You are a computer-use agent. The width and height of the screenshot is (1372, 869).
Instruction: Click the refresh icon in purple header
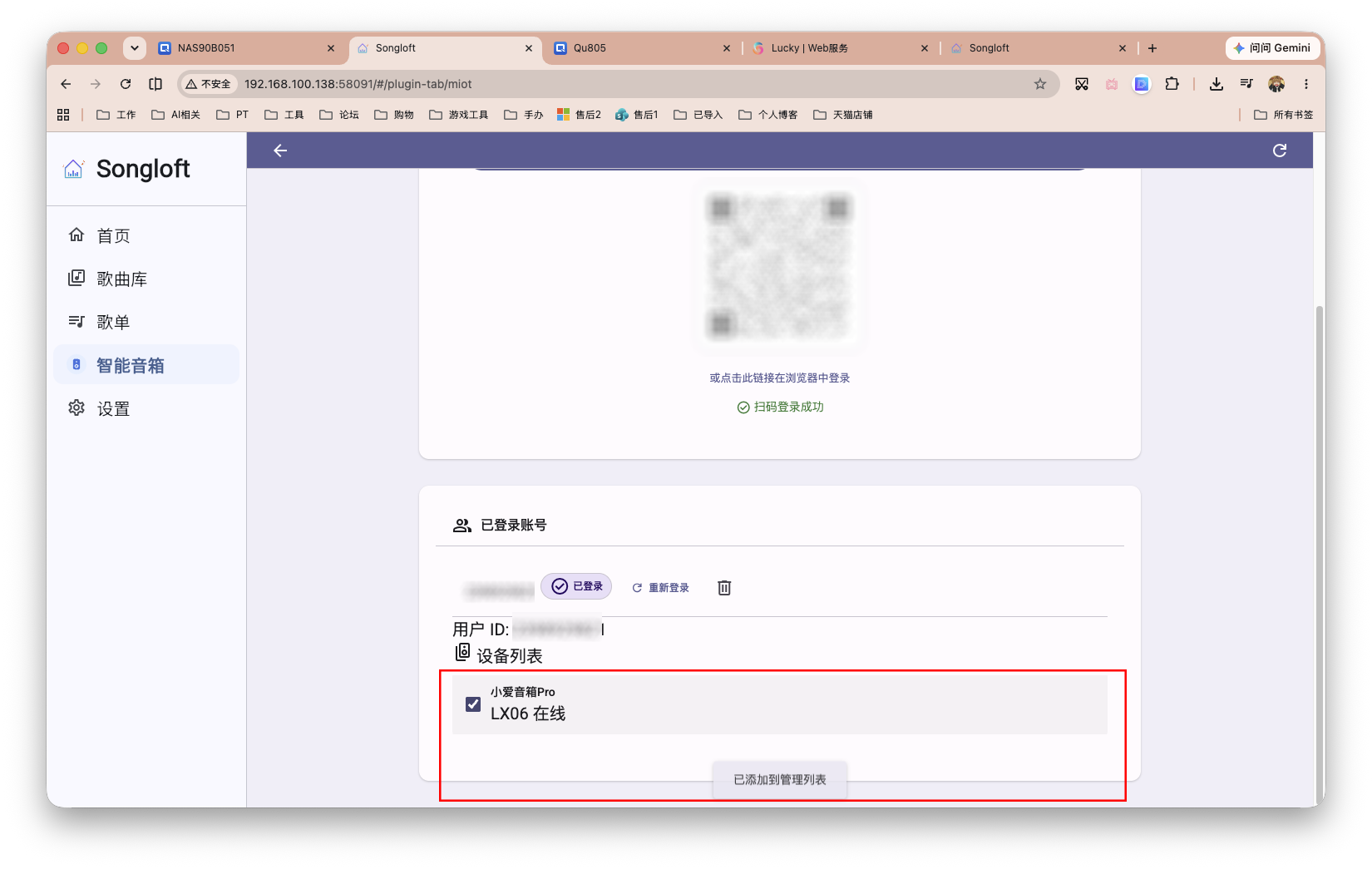1280,151
